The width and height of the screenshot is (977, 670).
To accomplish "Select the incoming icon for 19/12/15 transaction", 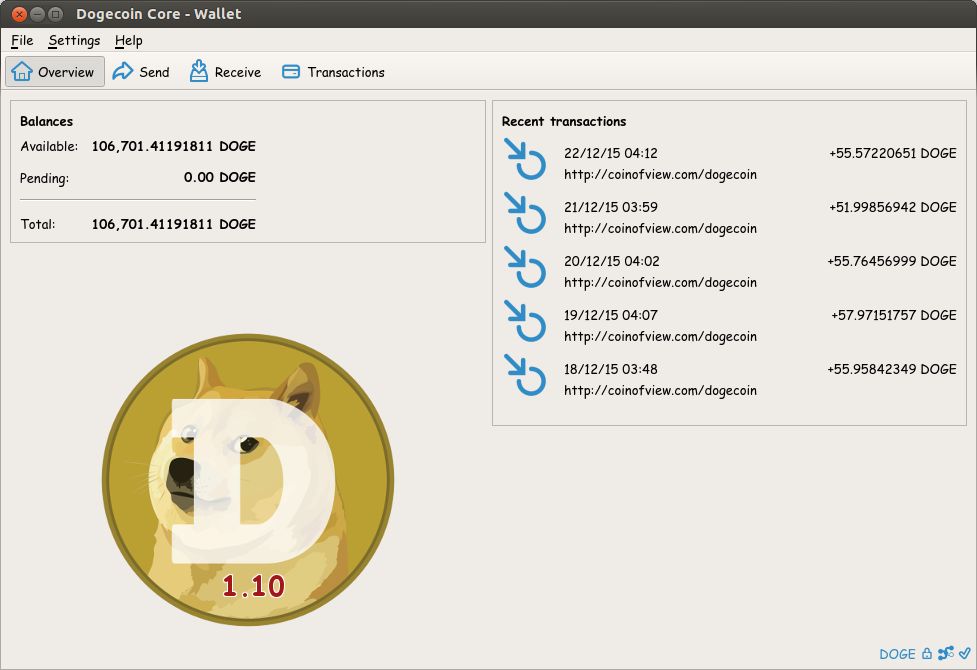I will pyautogui.click(x=525, y=321).
